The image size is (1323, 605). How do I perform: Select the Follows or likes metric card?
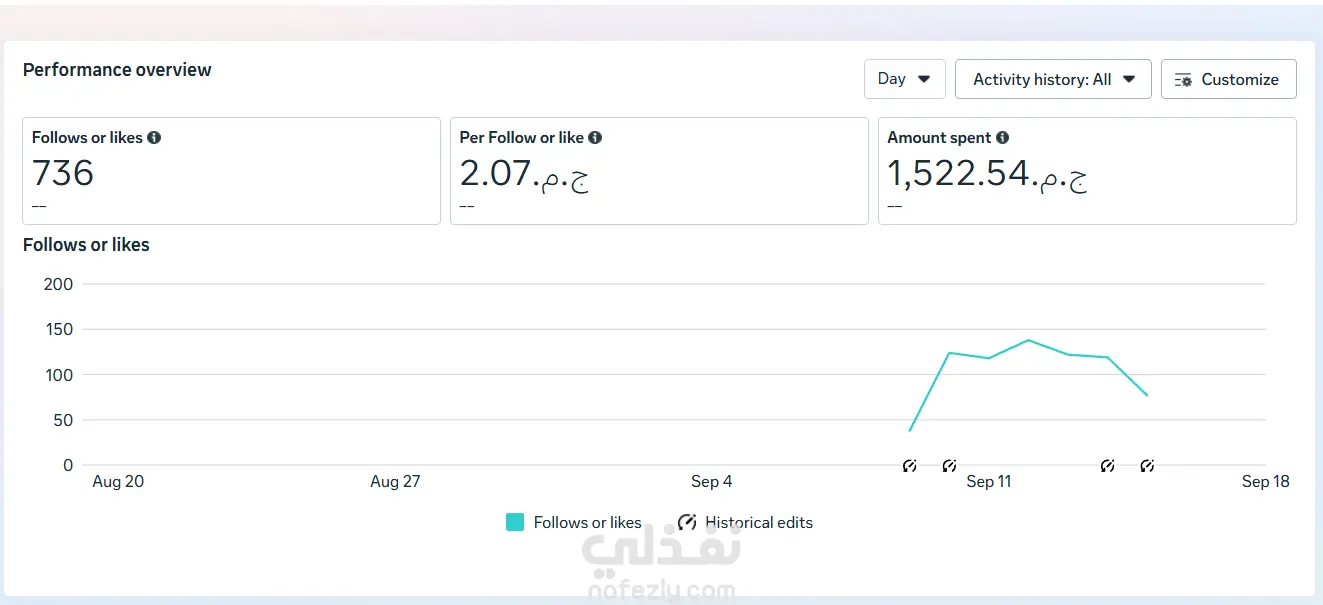click(x=231, y=171)
